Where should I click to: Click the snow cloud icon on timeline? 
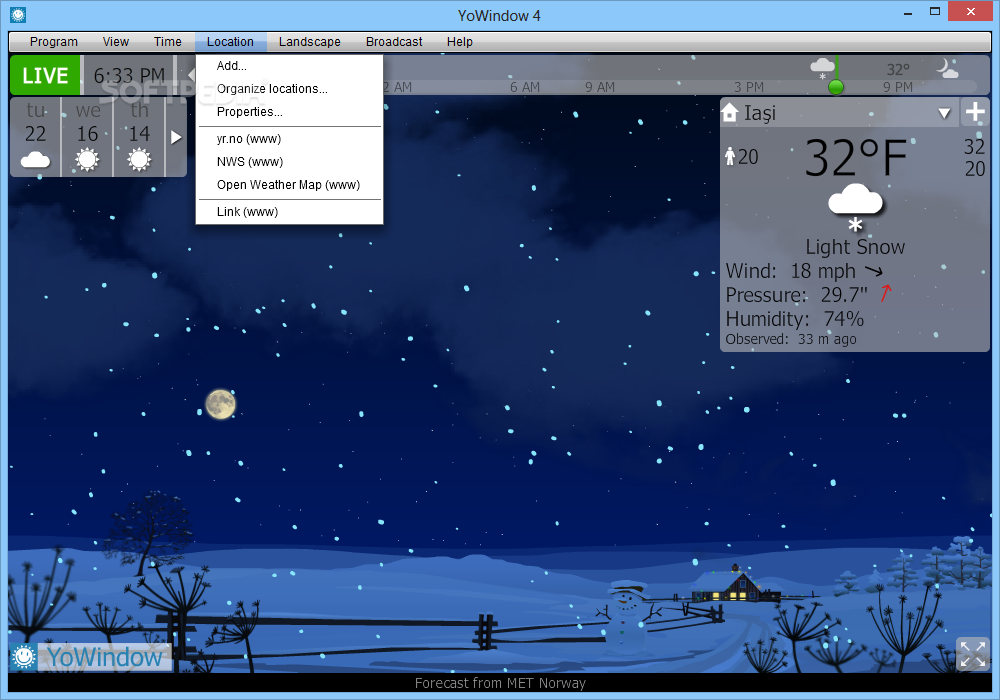pyautogui.click(x=822, y=68)
